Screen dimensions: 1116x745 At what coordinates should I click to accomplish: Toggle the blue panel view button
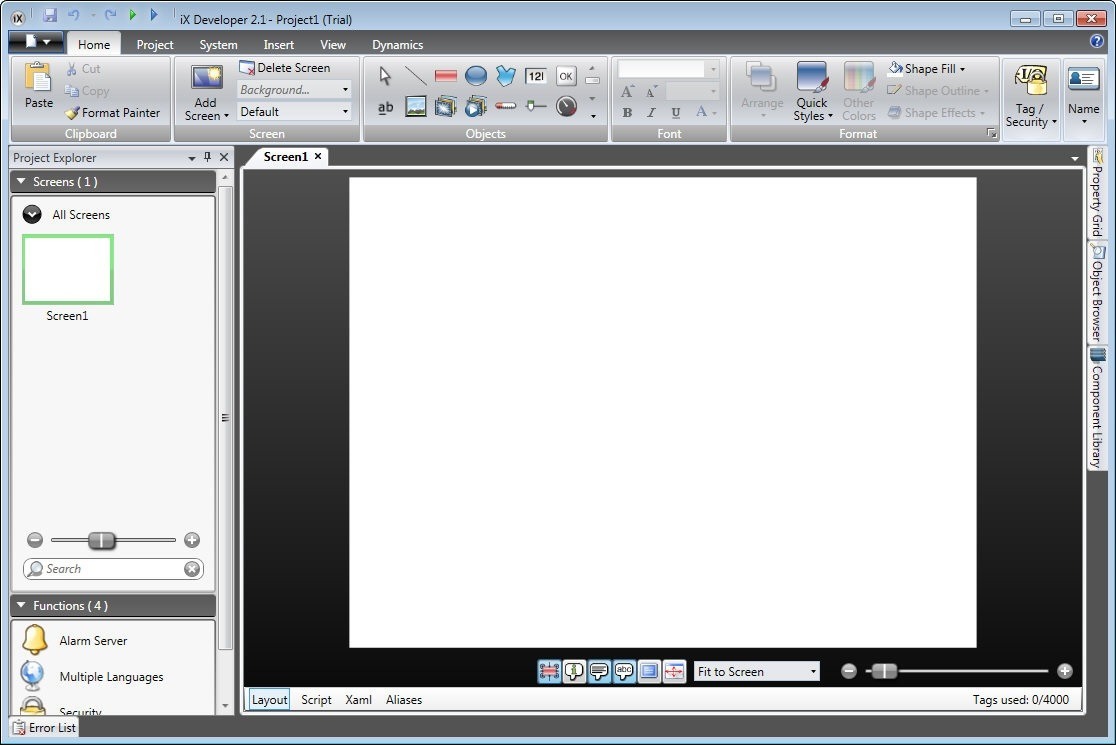coord(648,671)
